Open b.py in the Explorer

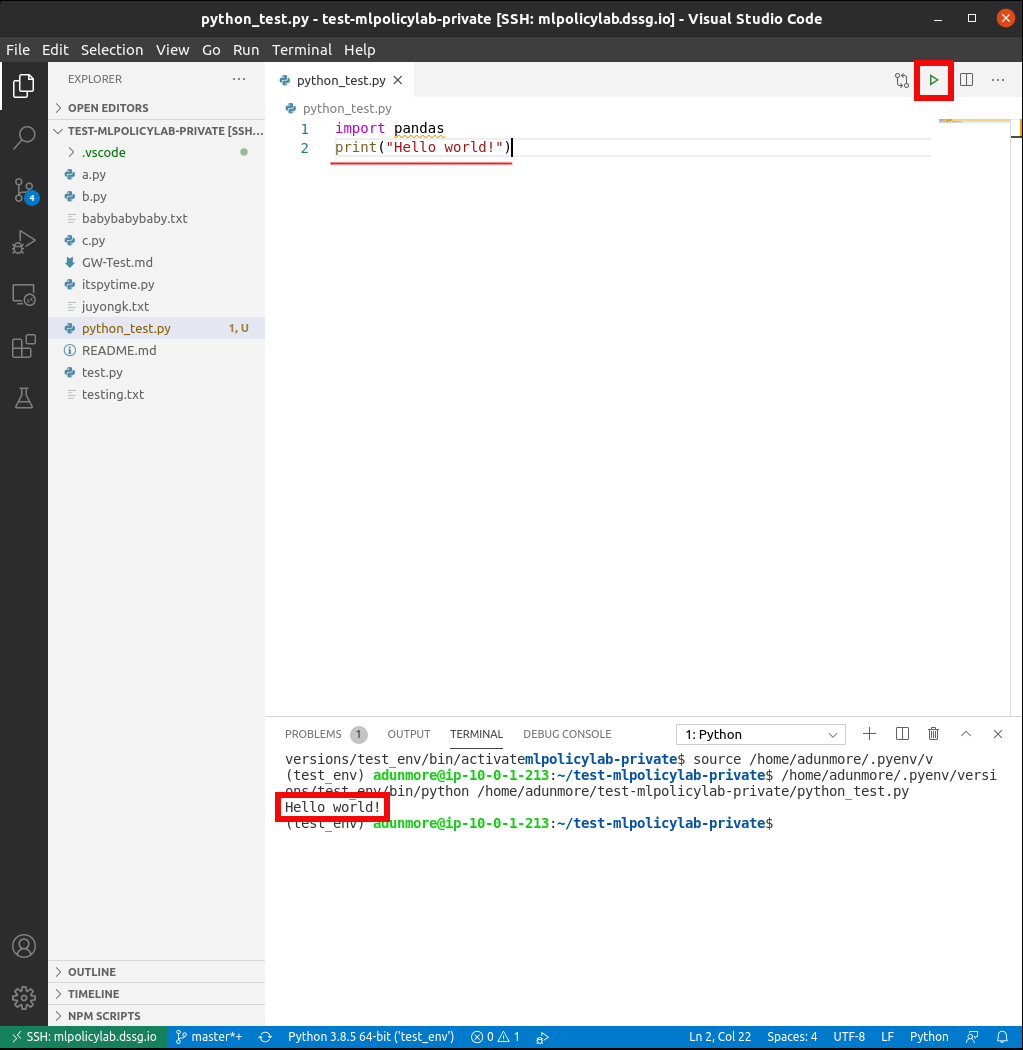(x=156, y=196)
